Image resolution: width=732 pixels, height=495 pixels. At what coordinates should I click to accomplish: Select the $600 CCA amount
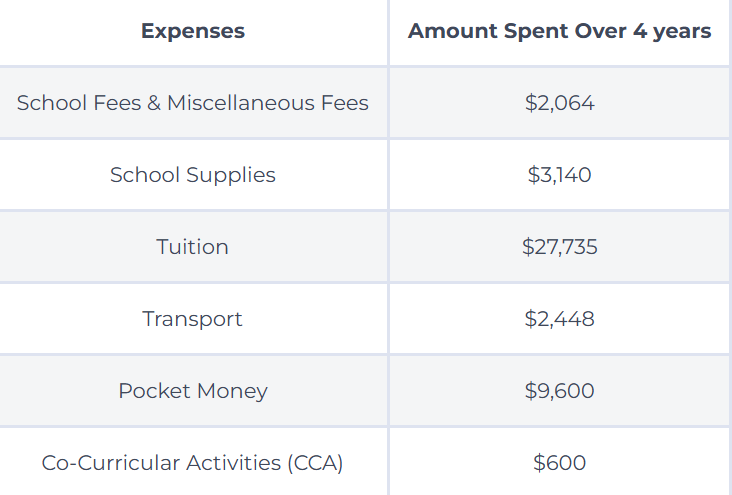pos(559,463)
